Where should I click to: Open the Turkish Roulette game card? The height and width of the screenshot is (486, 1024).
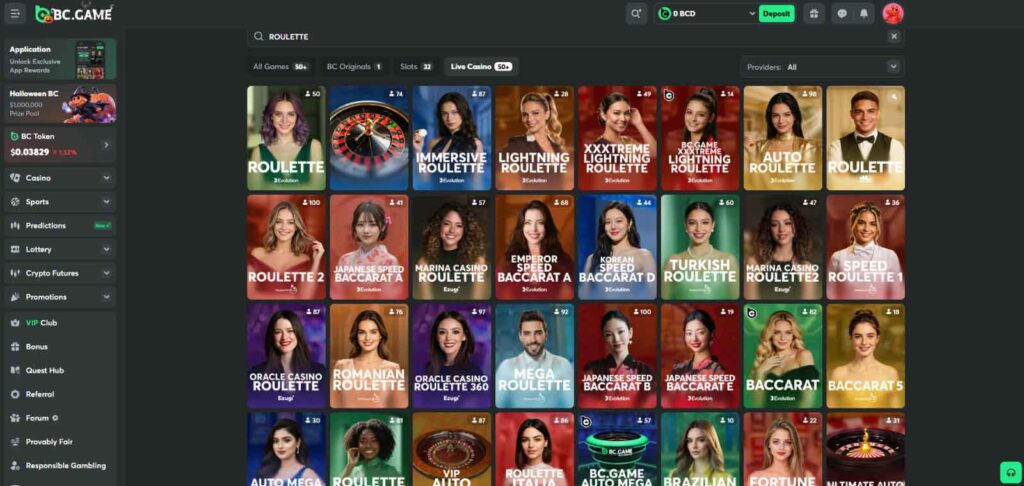coord(700,247)
